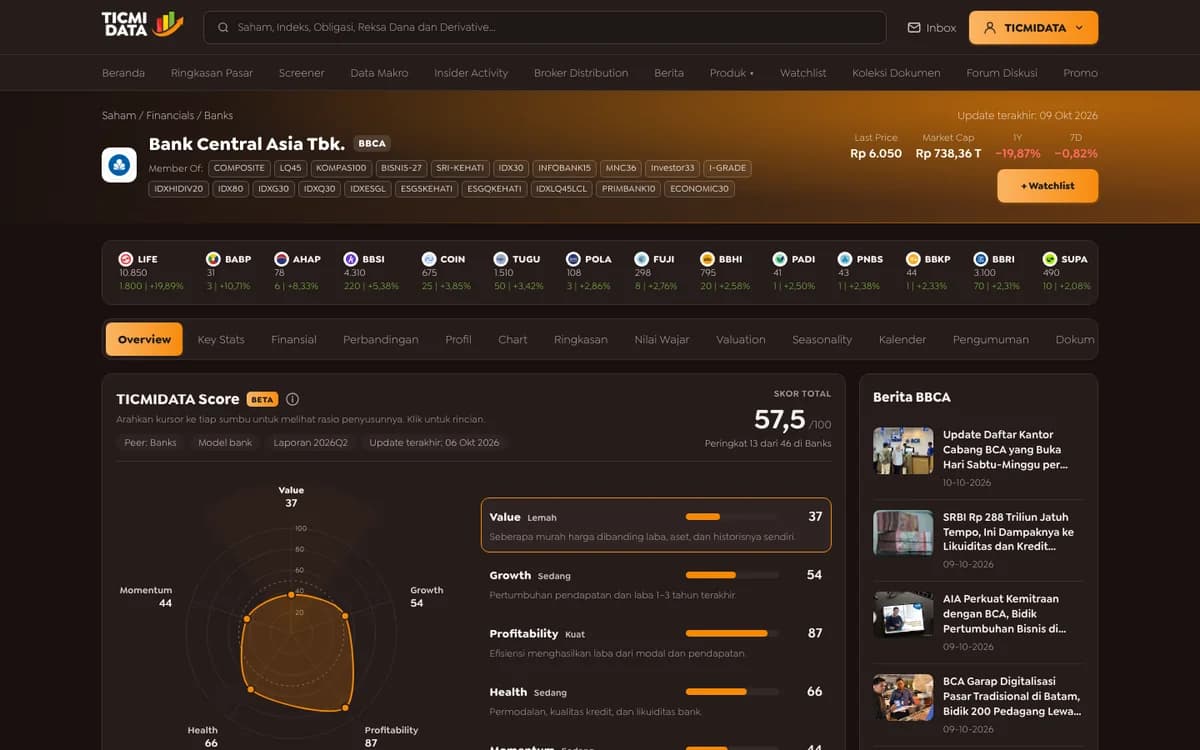Expand the Produk menu
Viewport: 1200px width, 750px height.
click(x=732, y=73)
